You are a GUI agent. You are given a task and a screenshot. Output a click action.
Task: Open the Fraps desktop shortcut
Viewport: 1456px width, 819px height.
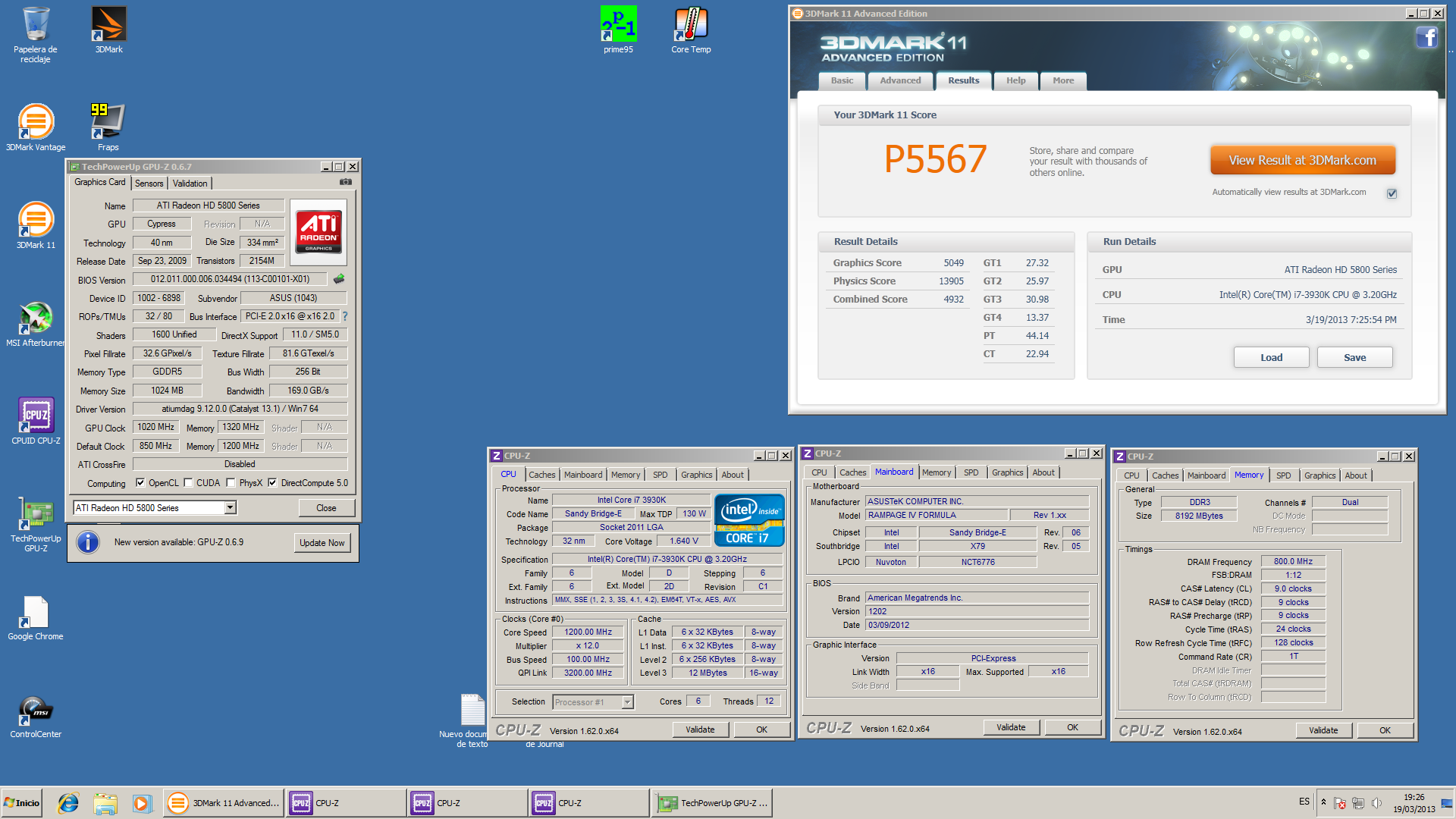click(108, 127)
